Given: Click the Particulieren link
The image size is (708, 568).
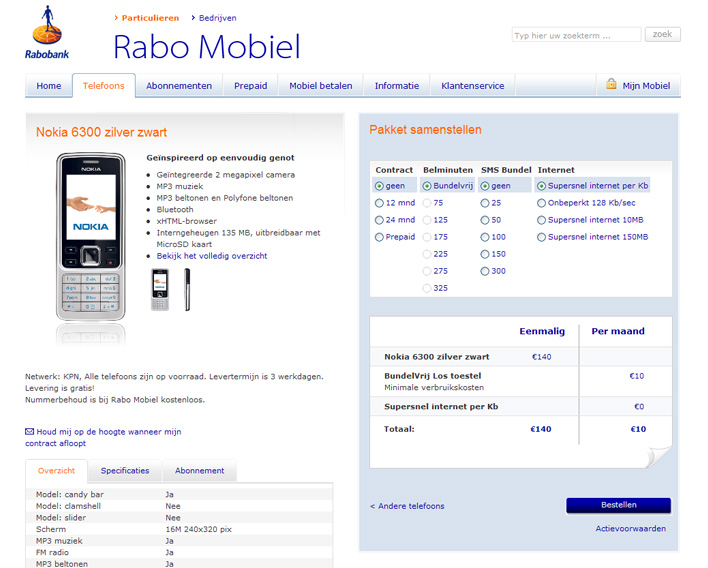Looking at the screenshot, I should point(150,18).
